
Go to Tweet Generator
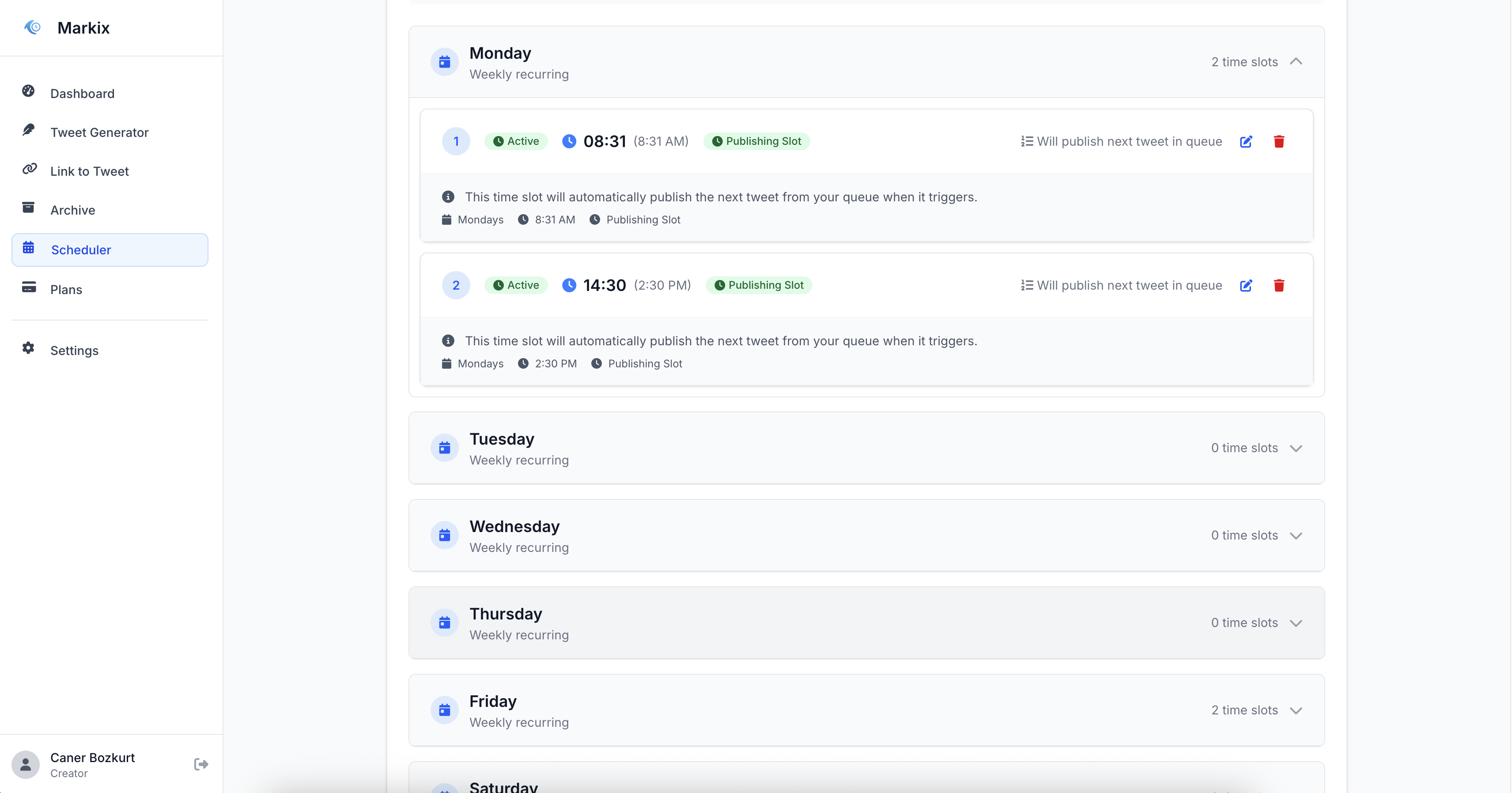[99, 132]
